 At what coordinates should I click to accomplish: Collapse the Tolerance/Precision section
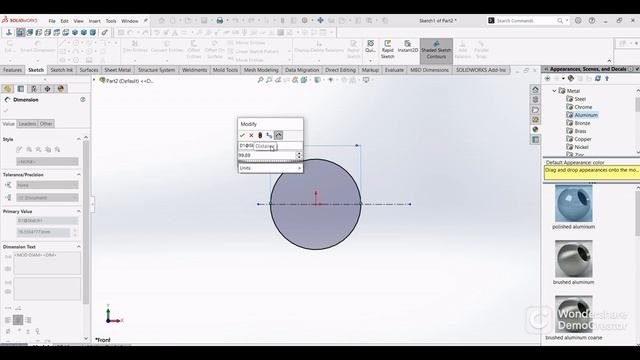pyautogui.click(x=78, y=175)
